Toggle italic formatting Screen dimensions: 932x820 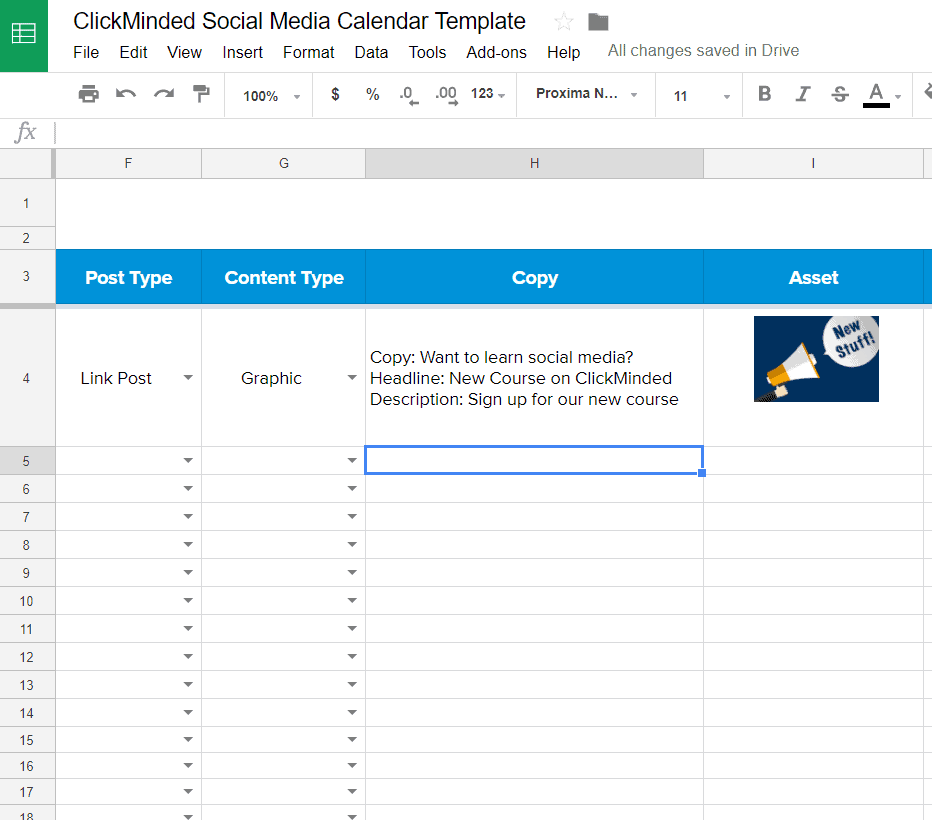pos(802,95)
